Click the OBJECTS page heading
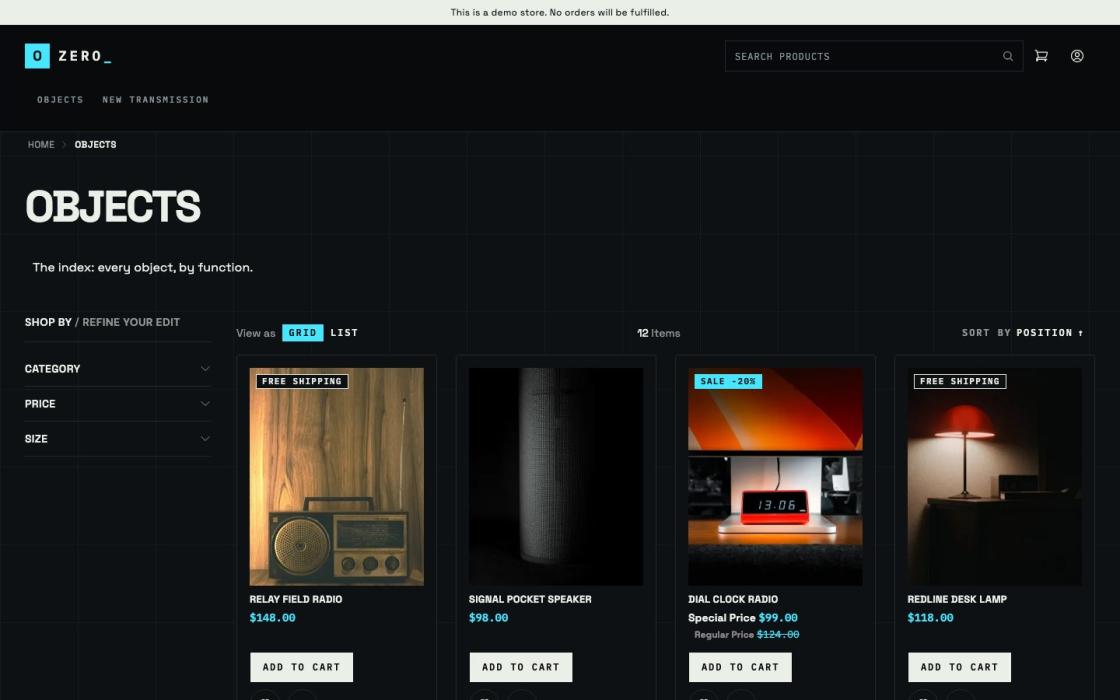 [113, 206]
